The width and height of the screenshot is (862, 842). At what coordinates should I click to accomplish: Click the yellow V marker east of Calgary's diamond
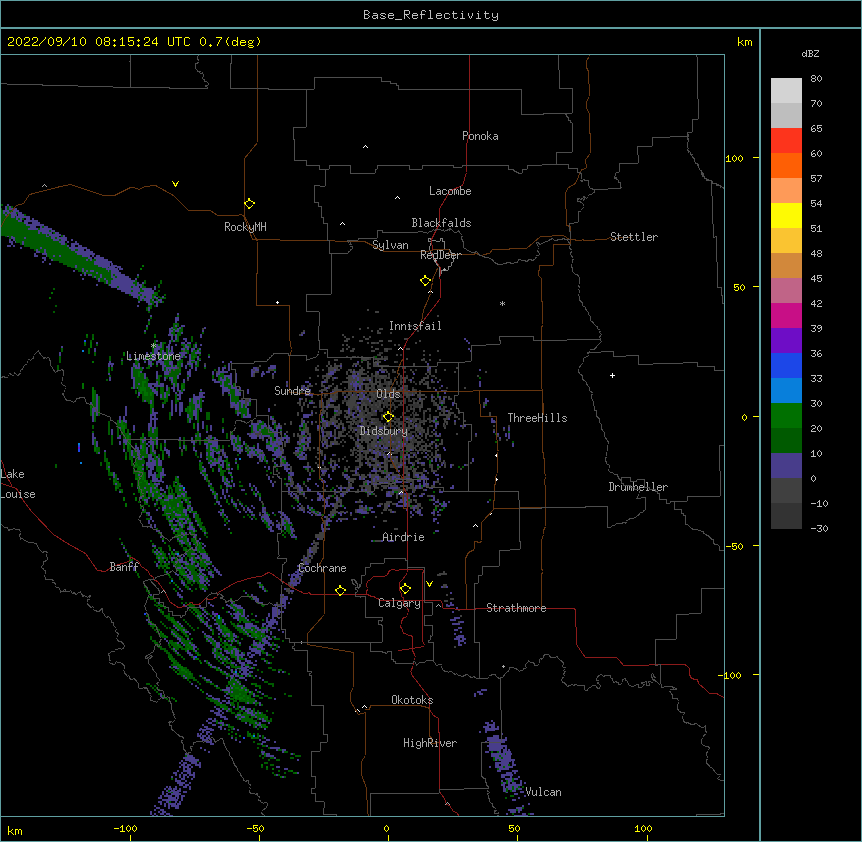coord(429,584)
